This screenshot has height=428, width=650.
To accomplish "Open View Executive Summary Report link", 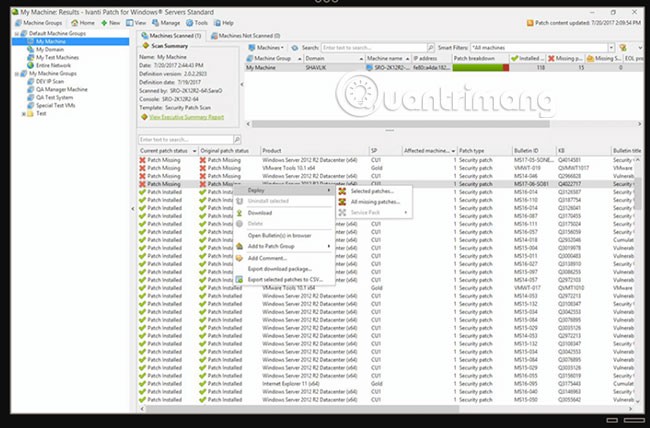I will coord(187,117).
